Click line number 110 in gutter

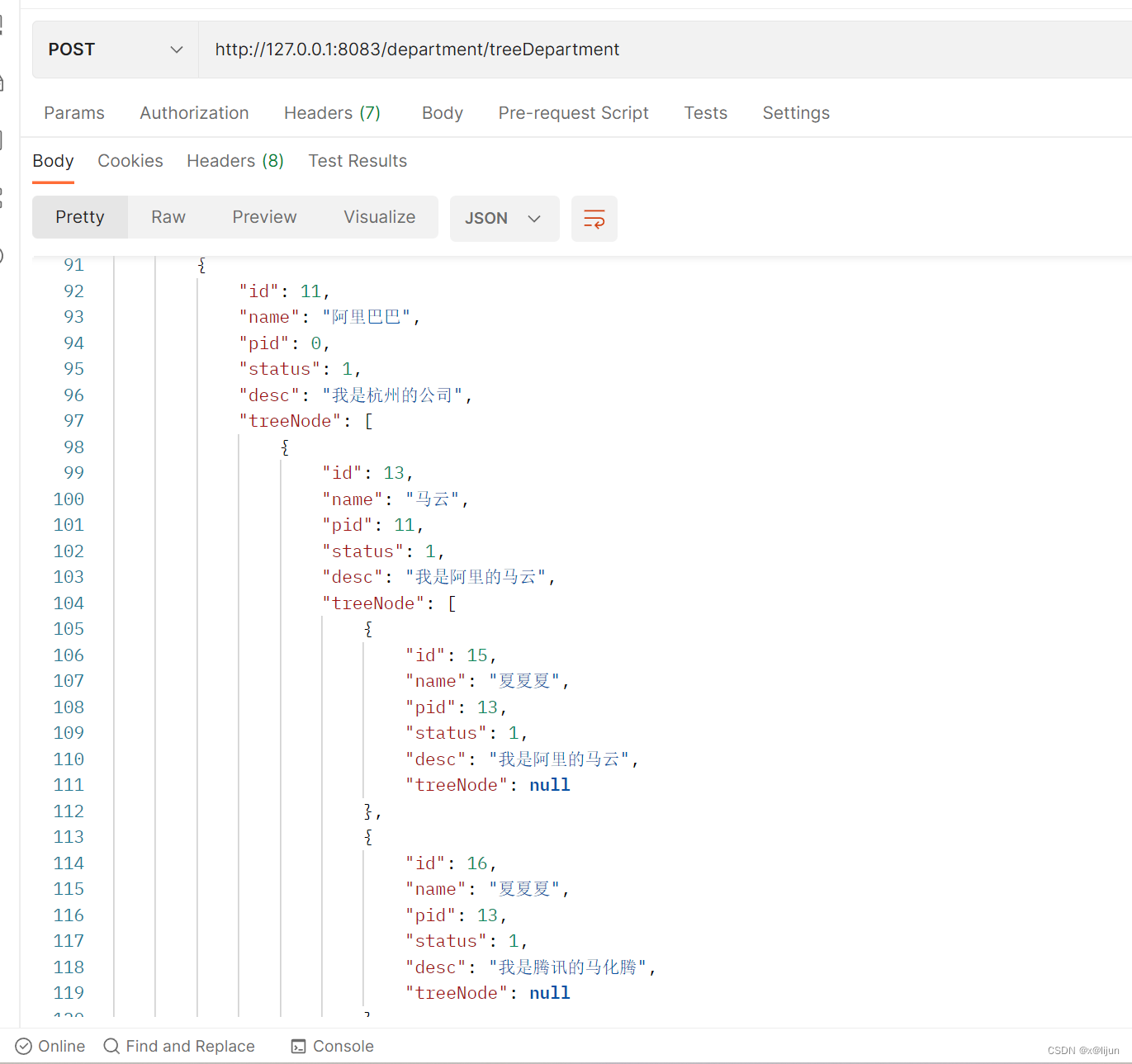69,759
